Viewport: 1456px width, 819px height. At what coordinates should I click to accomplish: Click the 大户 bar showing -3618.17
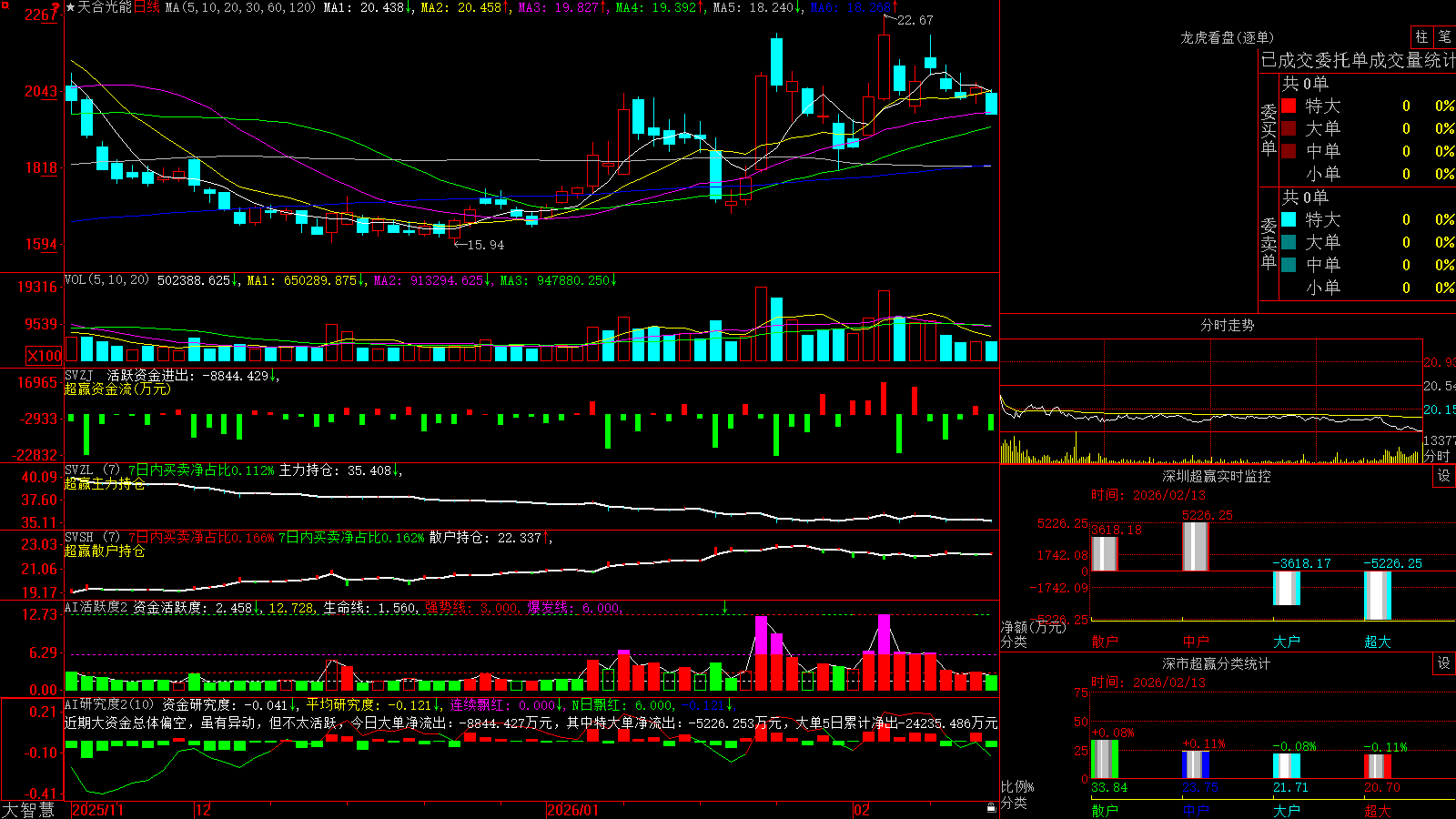[x=1287, y=588]
